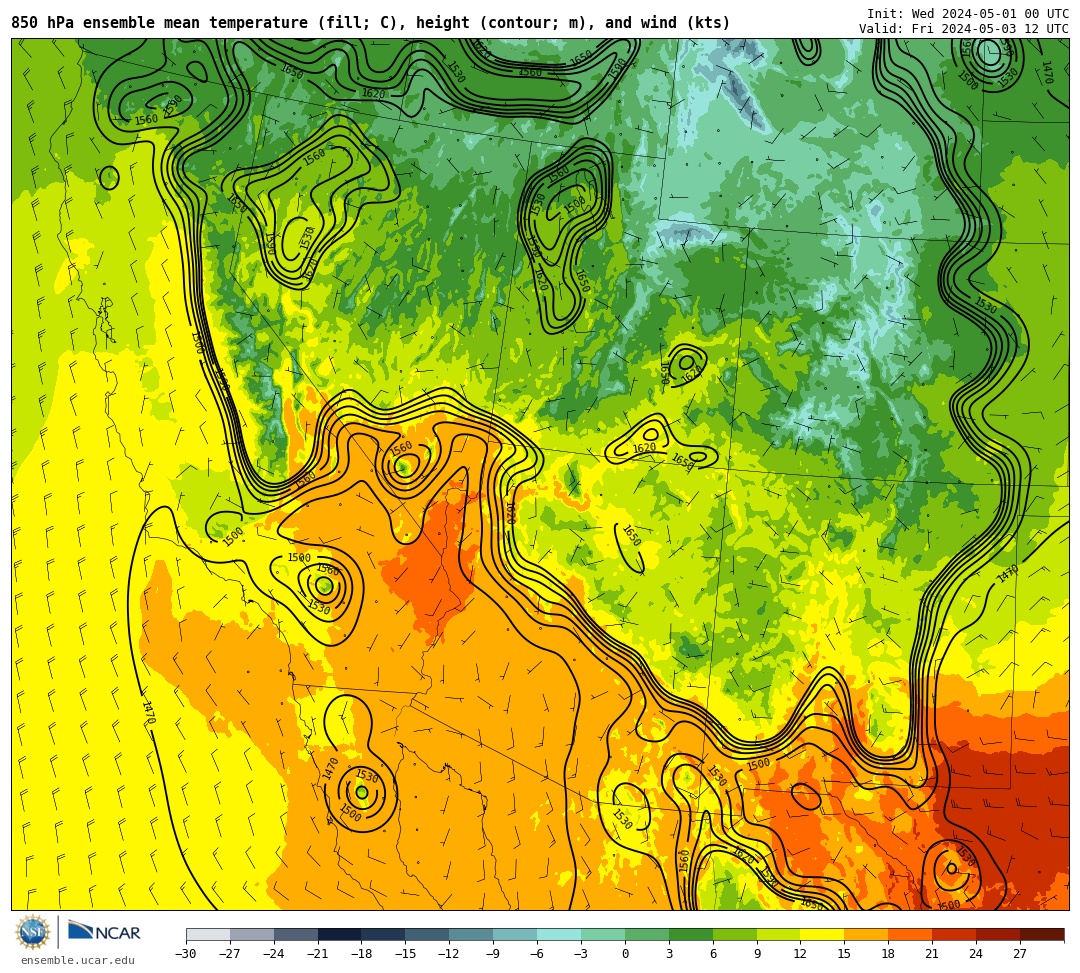Click the Init: Wed 2024-05-01 00 UTC text
Image resolution: width=1080 pixels, height=973 pixels.
pos(968,14)
